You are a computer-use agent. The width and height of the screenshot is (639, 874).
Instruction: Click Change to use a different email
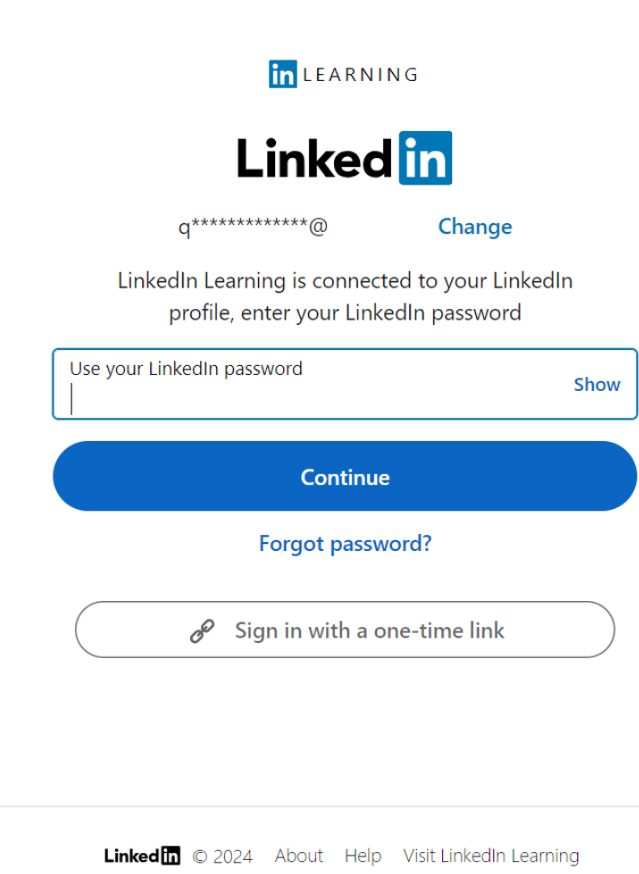(x=475, y=227)
